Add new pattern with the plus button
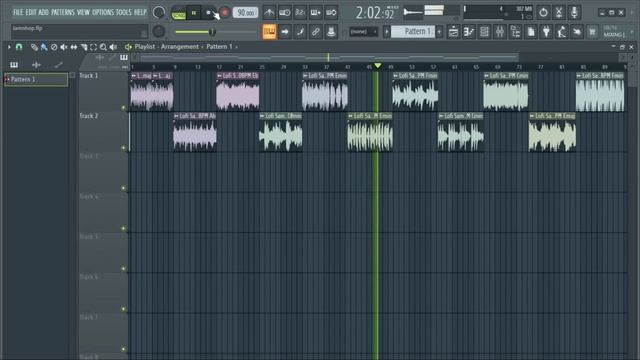 pyautogui.click(x=439, y=31)
